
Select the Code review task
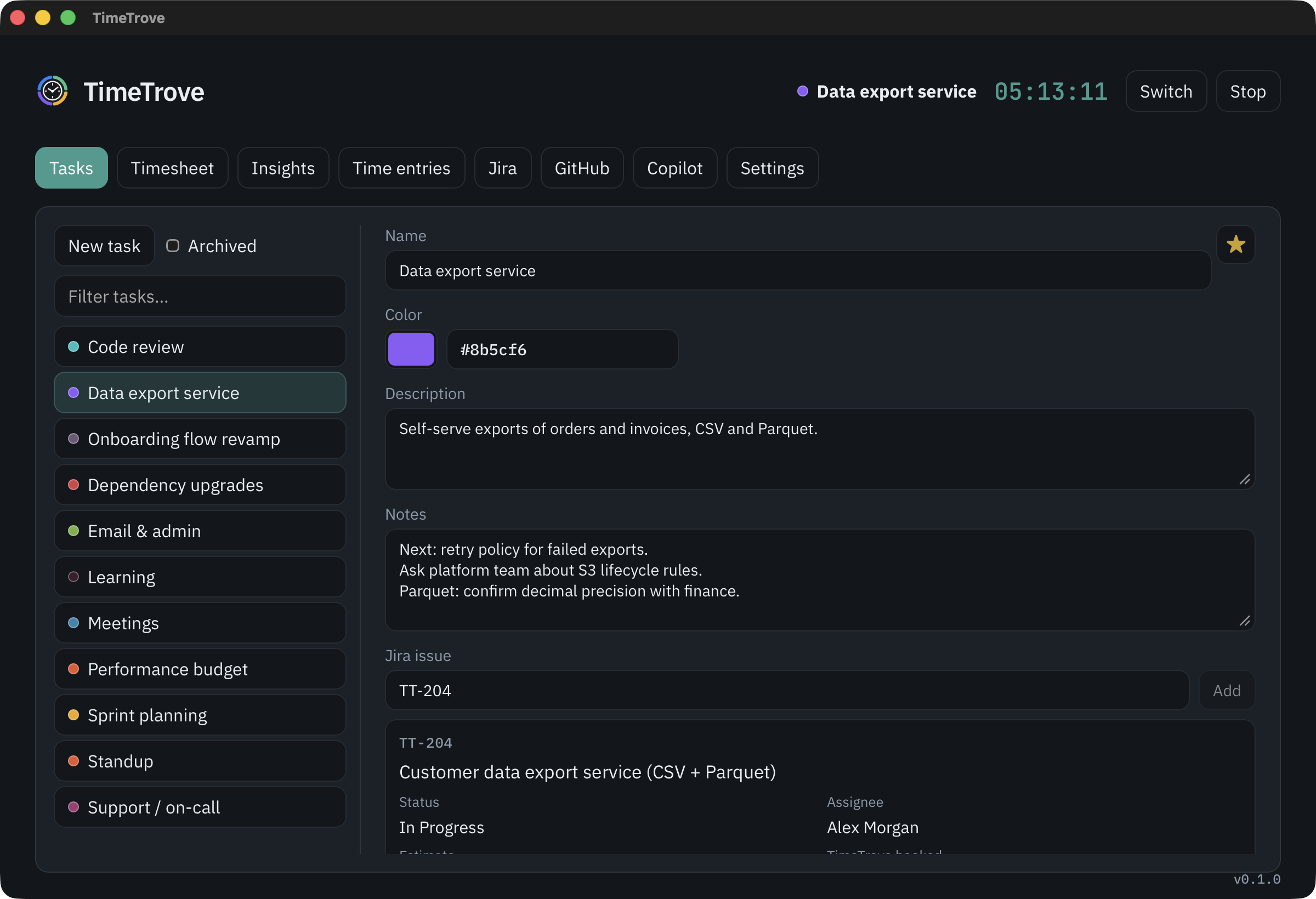pyautogui.click(x=200, y=346)
